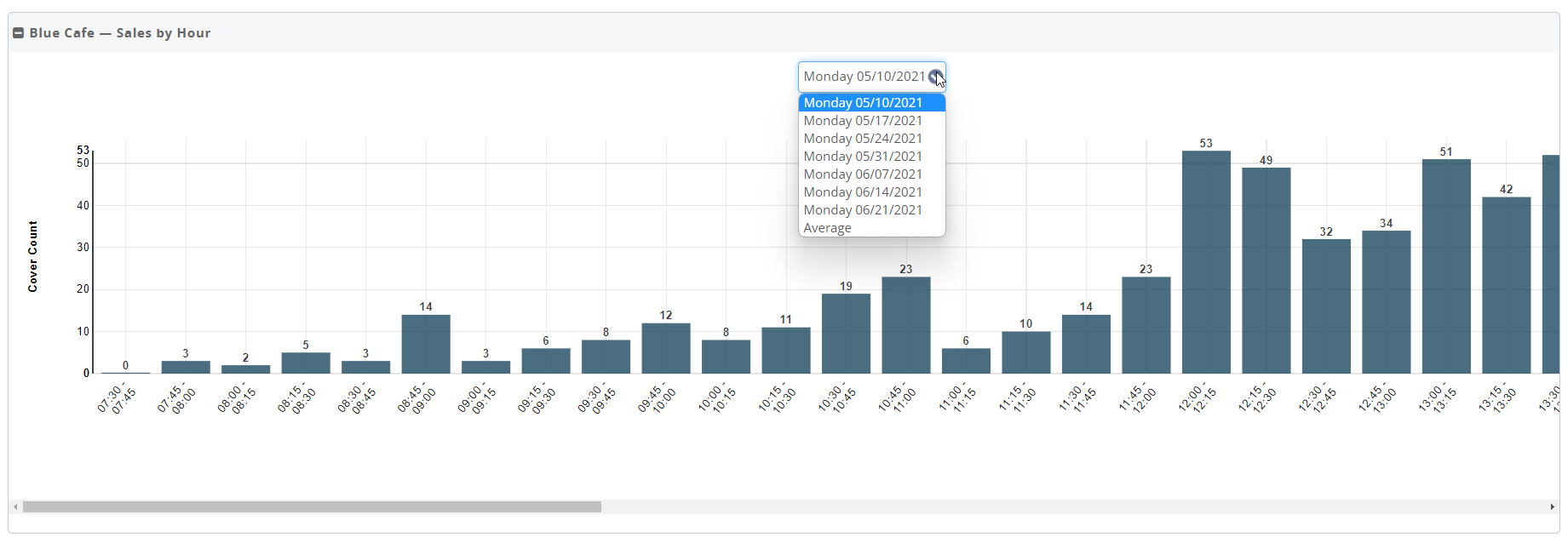Viewport: 1568px width, 537px height.
Task: Click the 13:00 - 13:15 bar showing 51
Action: (x=1446, y=266)
